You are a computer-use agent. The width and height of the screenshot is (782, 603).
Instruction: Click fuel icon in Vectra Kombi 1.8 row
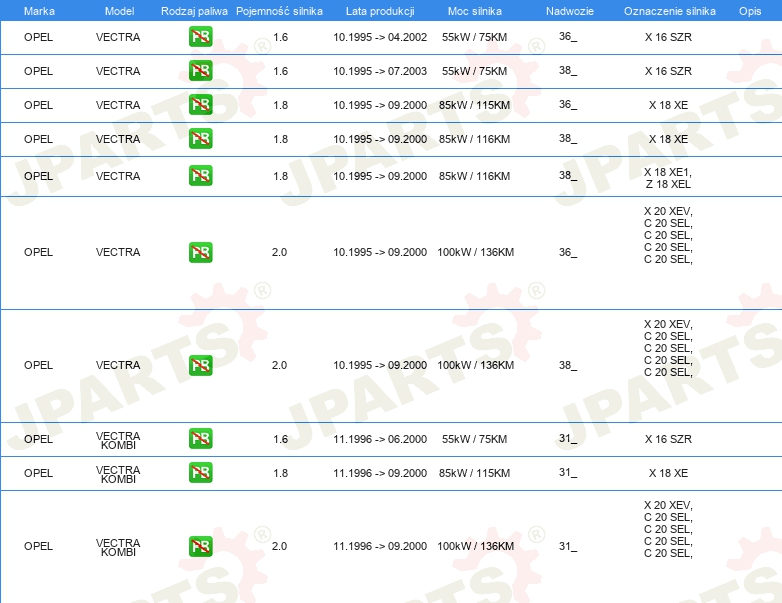(x=200, y=473)
